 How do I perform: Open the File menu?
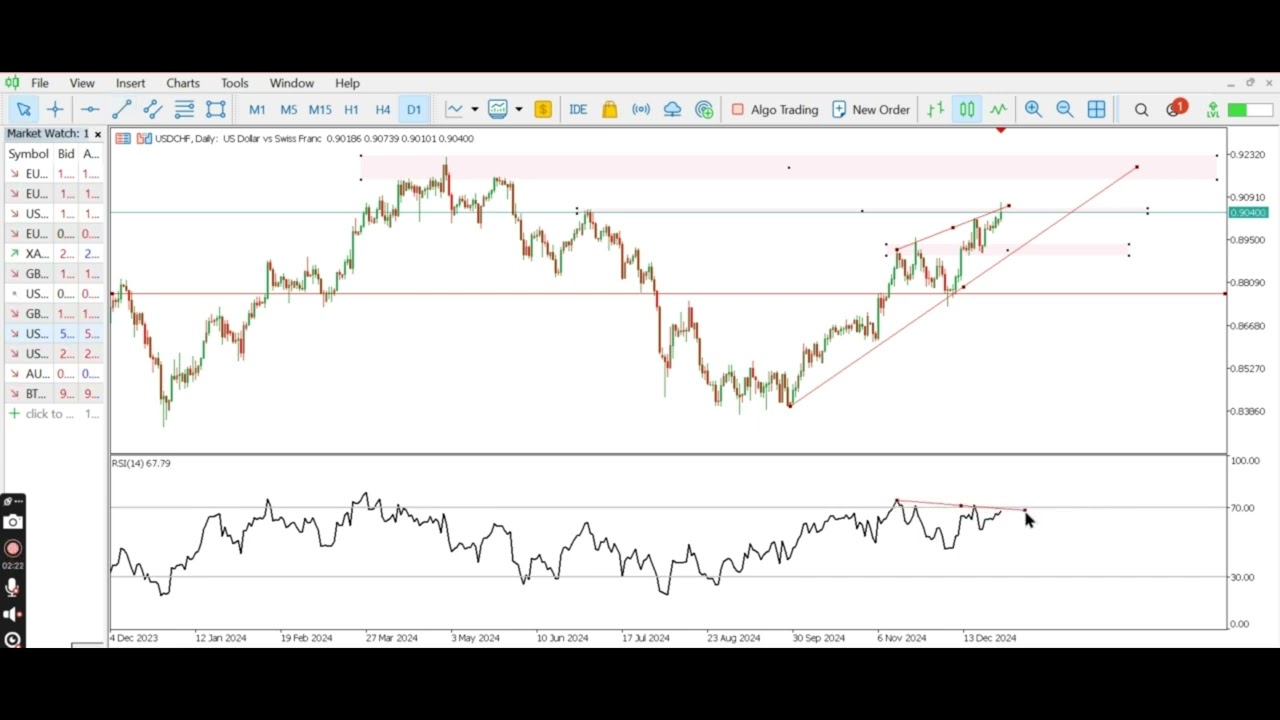(39, 83)
